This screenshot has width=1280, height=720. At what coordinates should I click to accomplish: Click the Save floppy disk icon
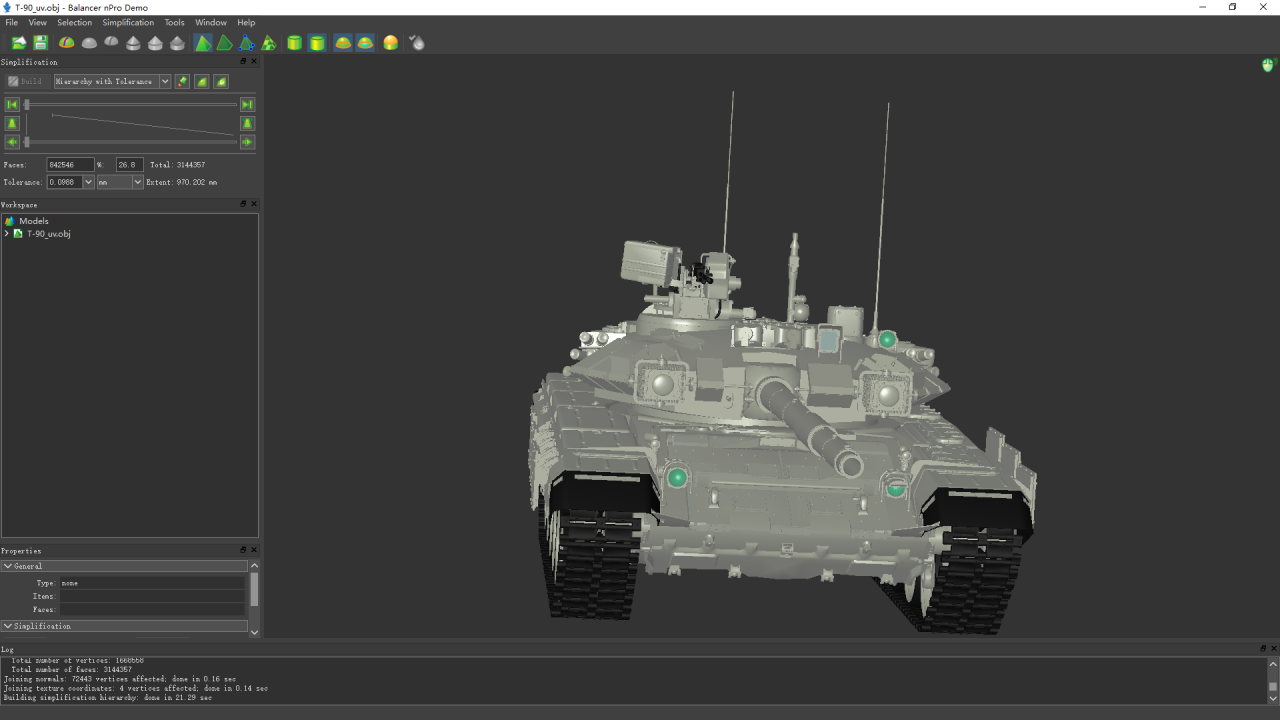(41, 42)
